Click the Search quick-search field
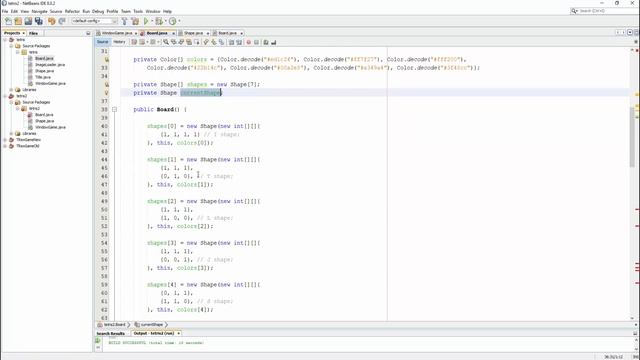The height and width of the screenshot is (360, 640). (x=604, y=11)
